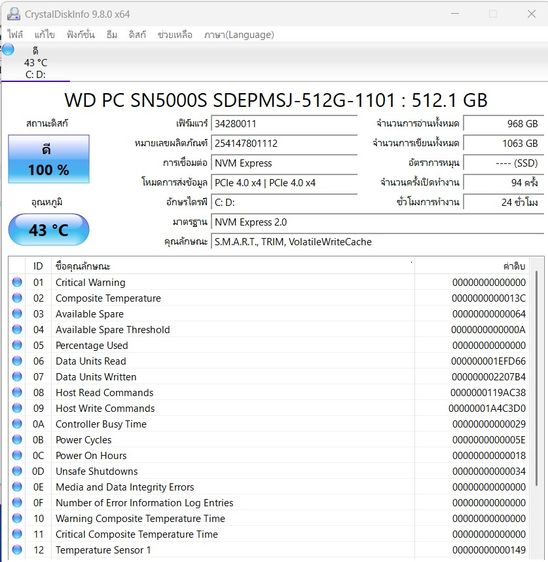
Task: Click the total reads value 968 GB
Action: (504, 124)
